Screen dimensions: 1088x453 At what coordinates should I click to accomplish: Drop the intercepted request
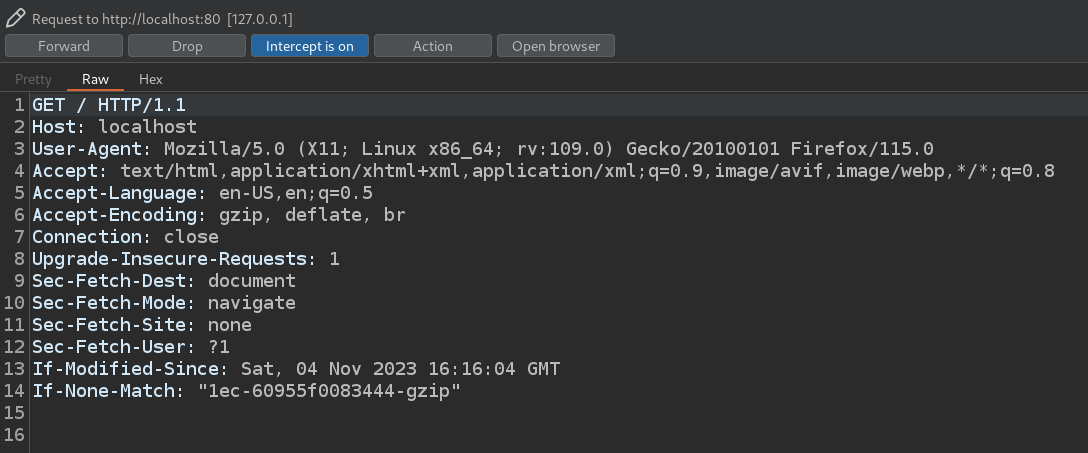pos(187,46)
